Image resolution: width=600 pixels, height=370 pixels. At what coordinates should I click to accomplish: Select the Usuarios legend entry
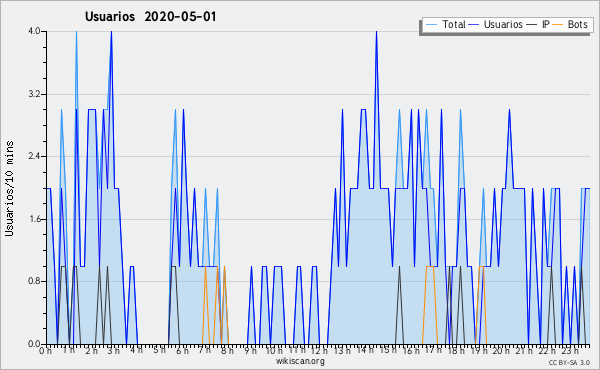(x=496, y=24)
